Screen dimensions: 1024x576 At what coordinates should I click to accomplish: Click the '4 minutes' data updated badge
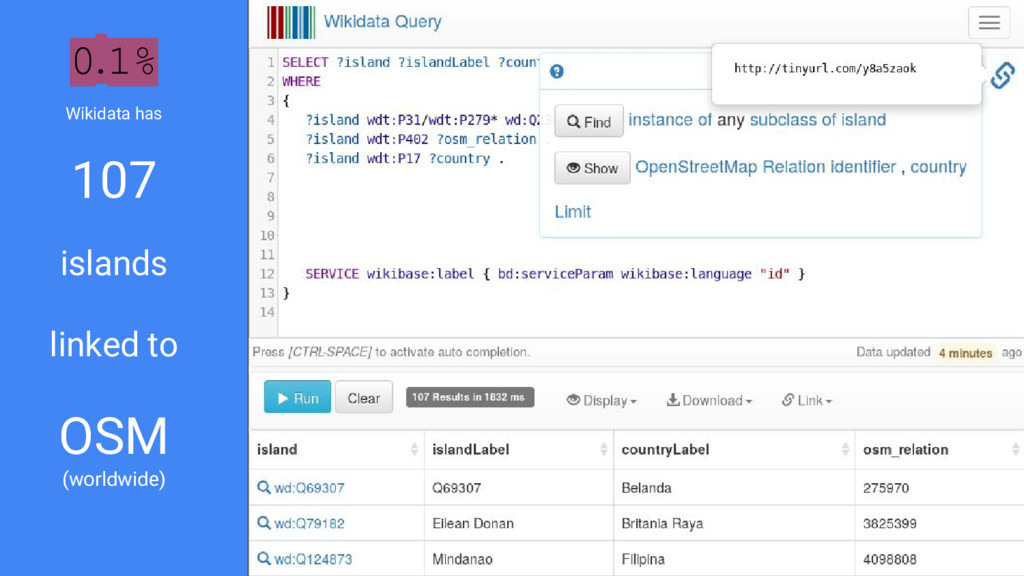[965, 353]
